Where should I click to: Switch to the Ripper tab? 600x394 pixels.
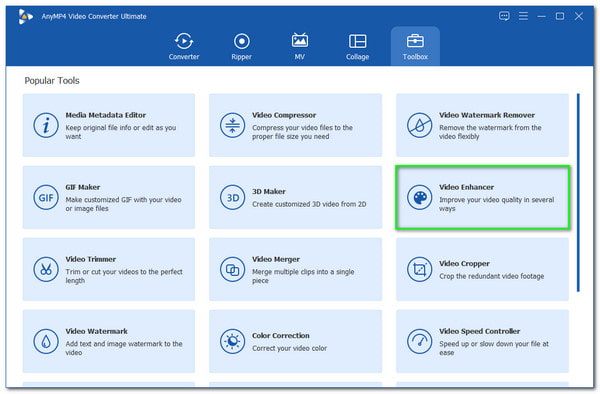241,46
